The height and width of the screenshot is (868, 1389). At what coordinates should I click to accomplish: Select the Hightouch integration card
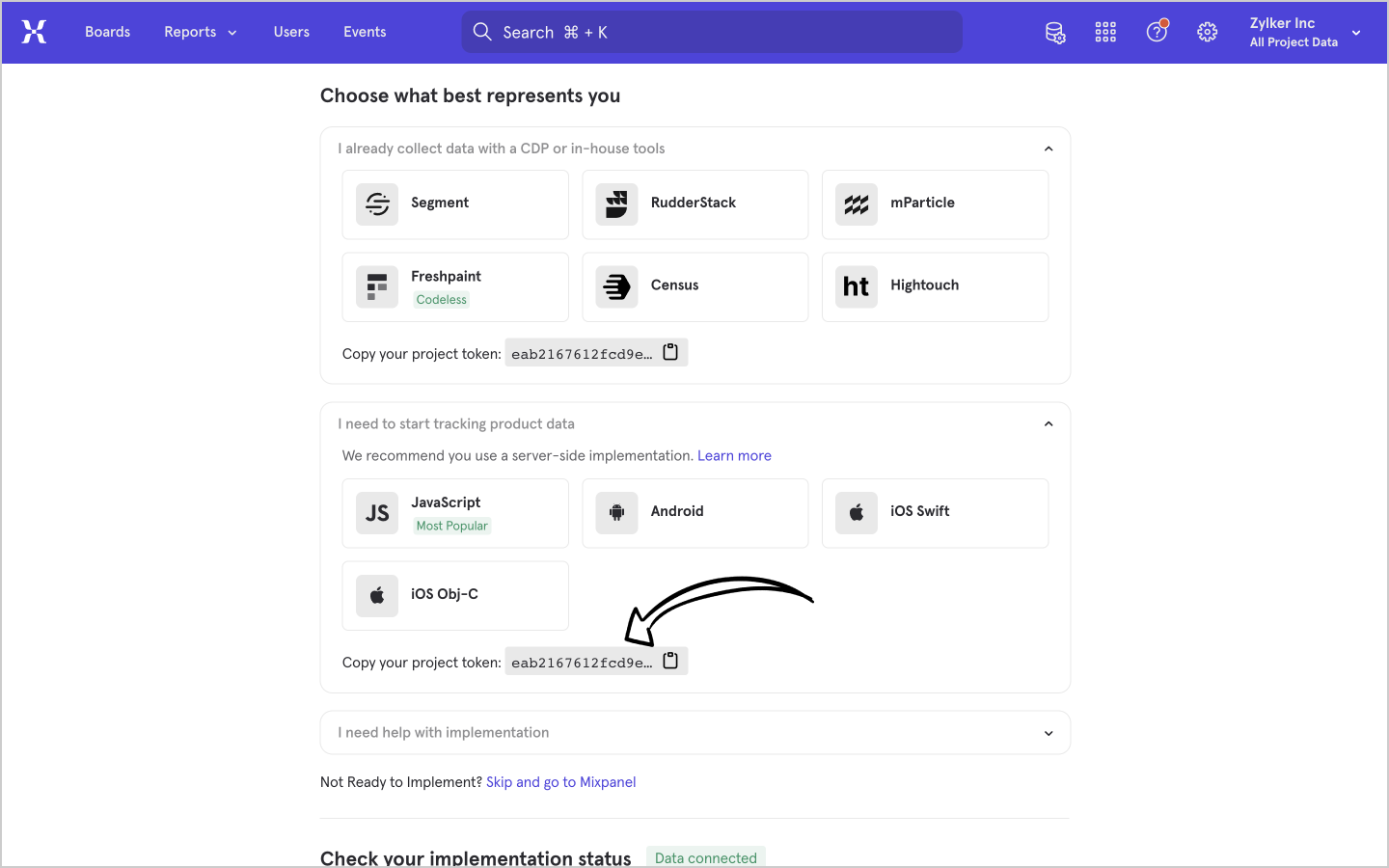coord(935,287)
